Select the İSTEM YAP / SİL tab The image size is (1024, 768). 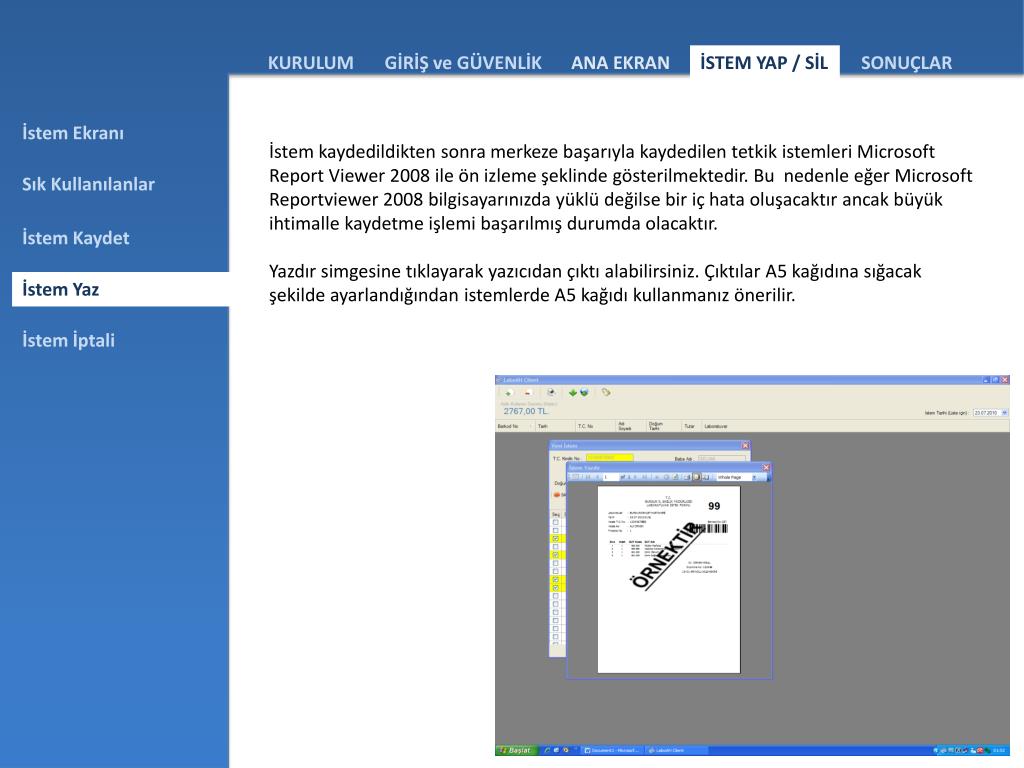tap(764, 62)
